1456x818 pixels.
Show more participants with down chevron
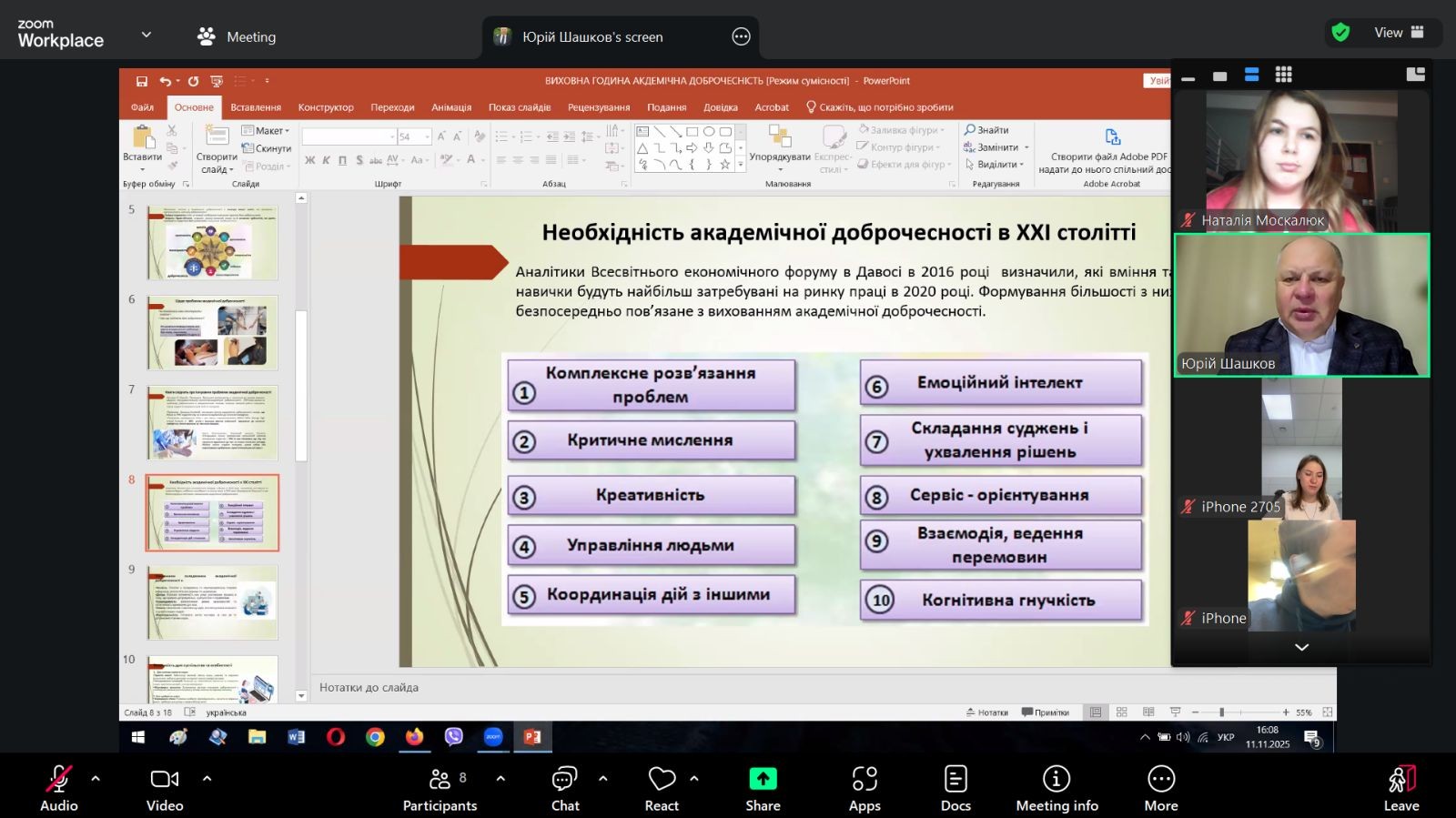(1301, 647)
